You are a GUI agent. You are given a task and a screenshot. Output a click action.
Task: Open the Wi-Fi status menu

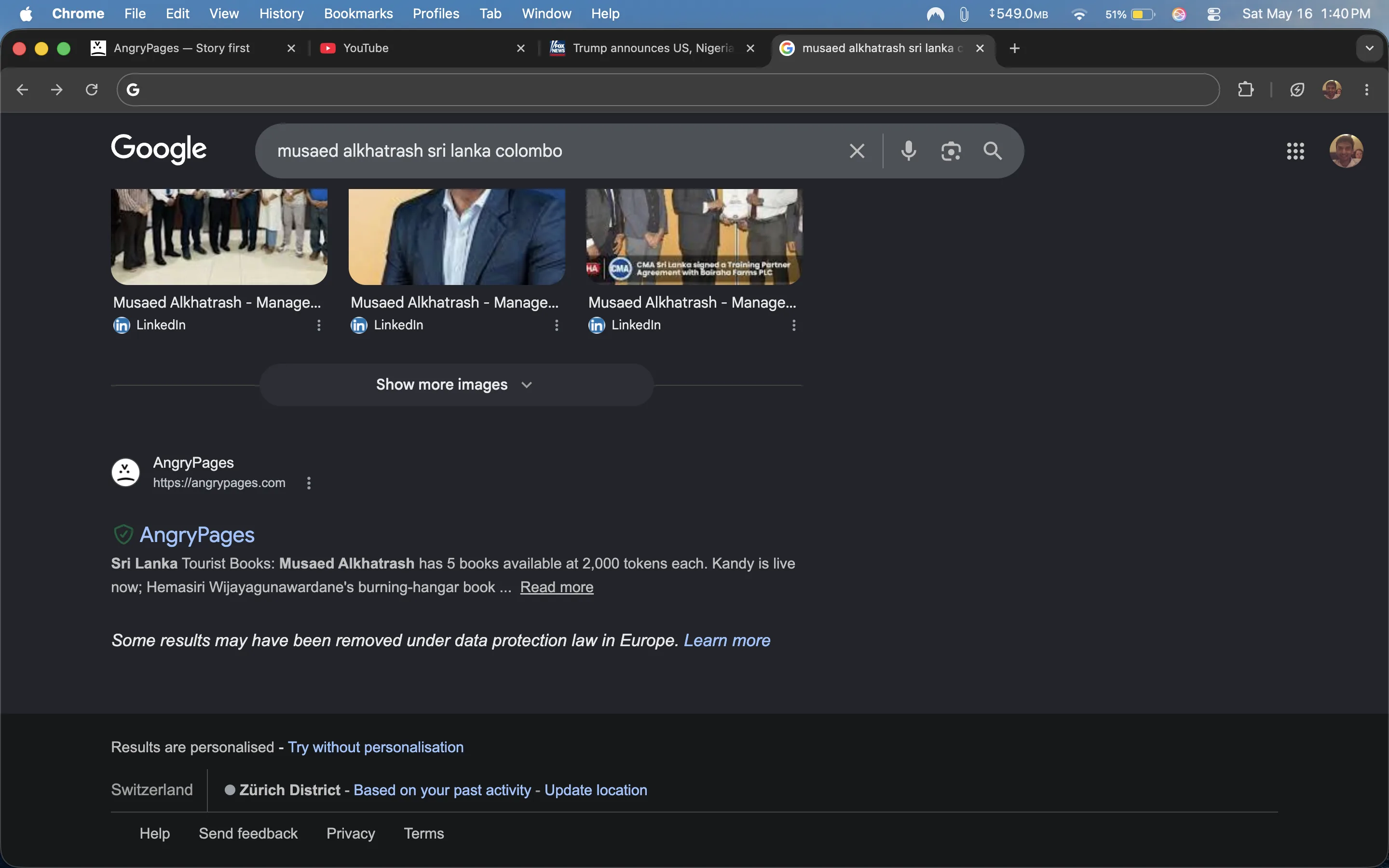pyautogui.click(x=1079, y=14)
